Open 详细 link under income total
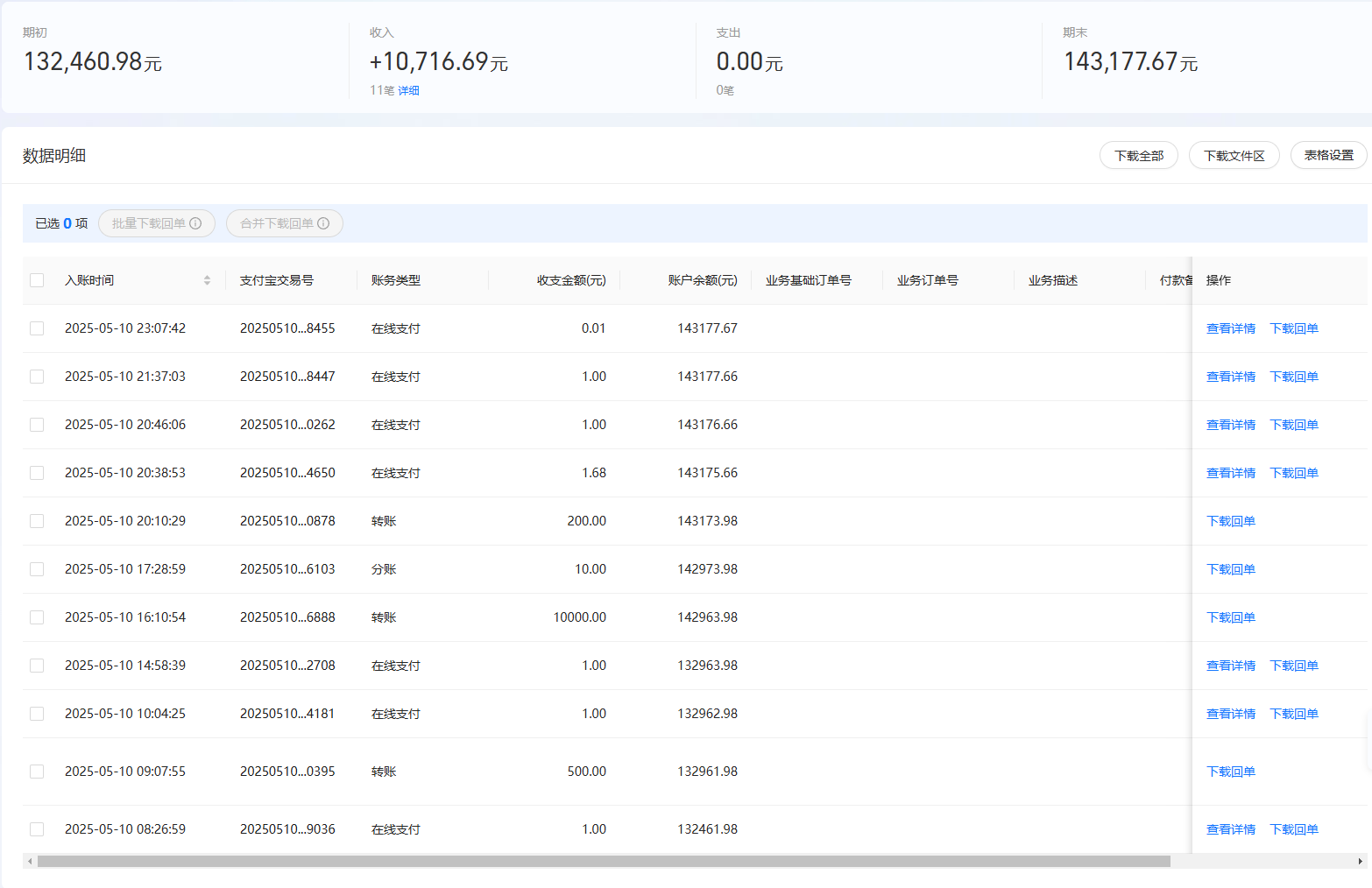Image resolution: width=1372 pixels, height=888 pixels. [x=408, y=90]
